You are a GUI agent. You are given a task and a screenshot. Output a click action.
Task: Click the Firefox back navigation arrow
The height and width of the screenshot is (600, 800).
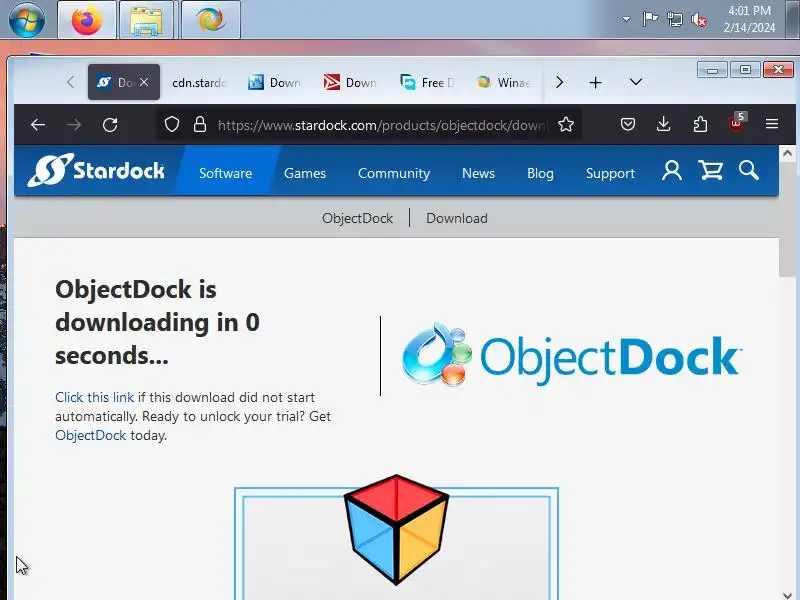38,124
